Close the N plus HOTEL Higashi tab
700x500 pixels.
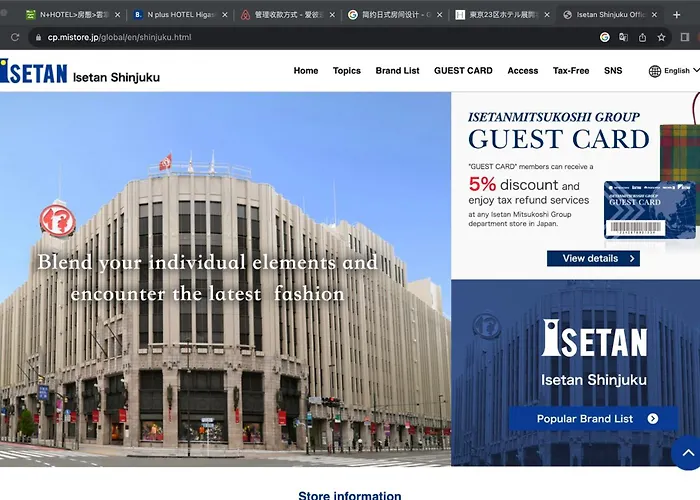point(225,15)
